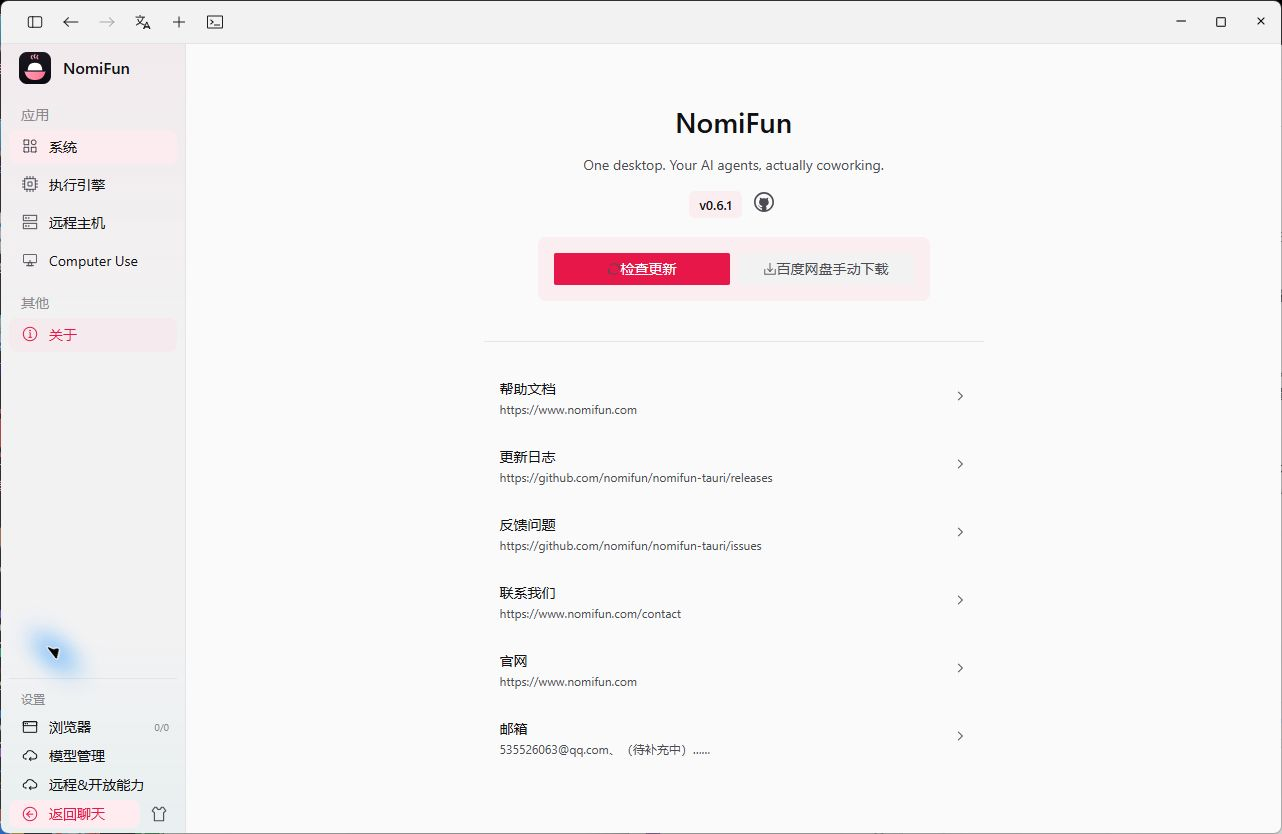This screenshot has height=834, width=1282.
Task: Toggle the sidebar panel icon
Action: pos(35,22)
